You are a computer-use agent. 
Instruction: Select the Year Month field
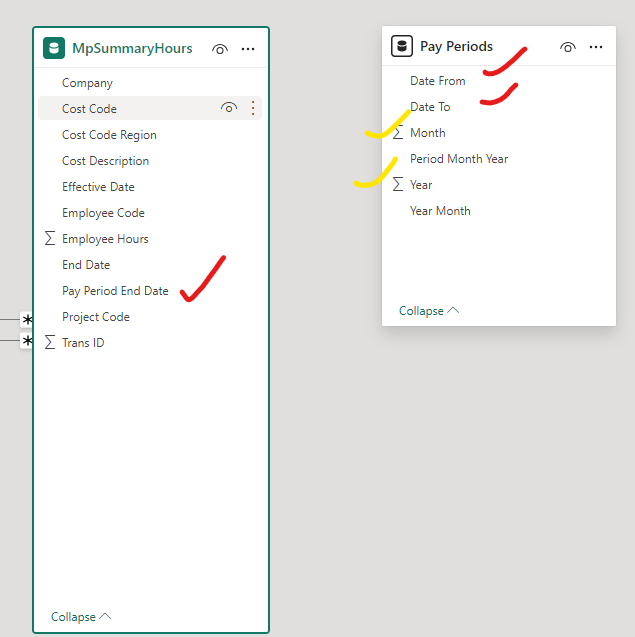440,211
